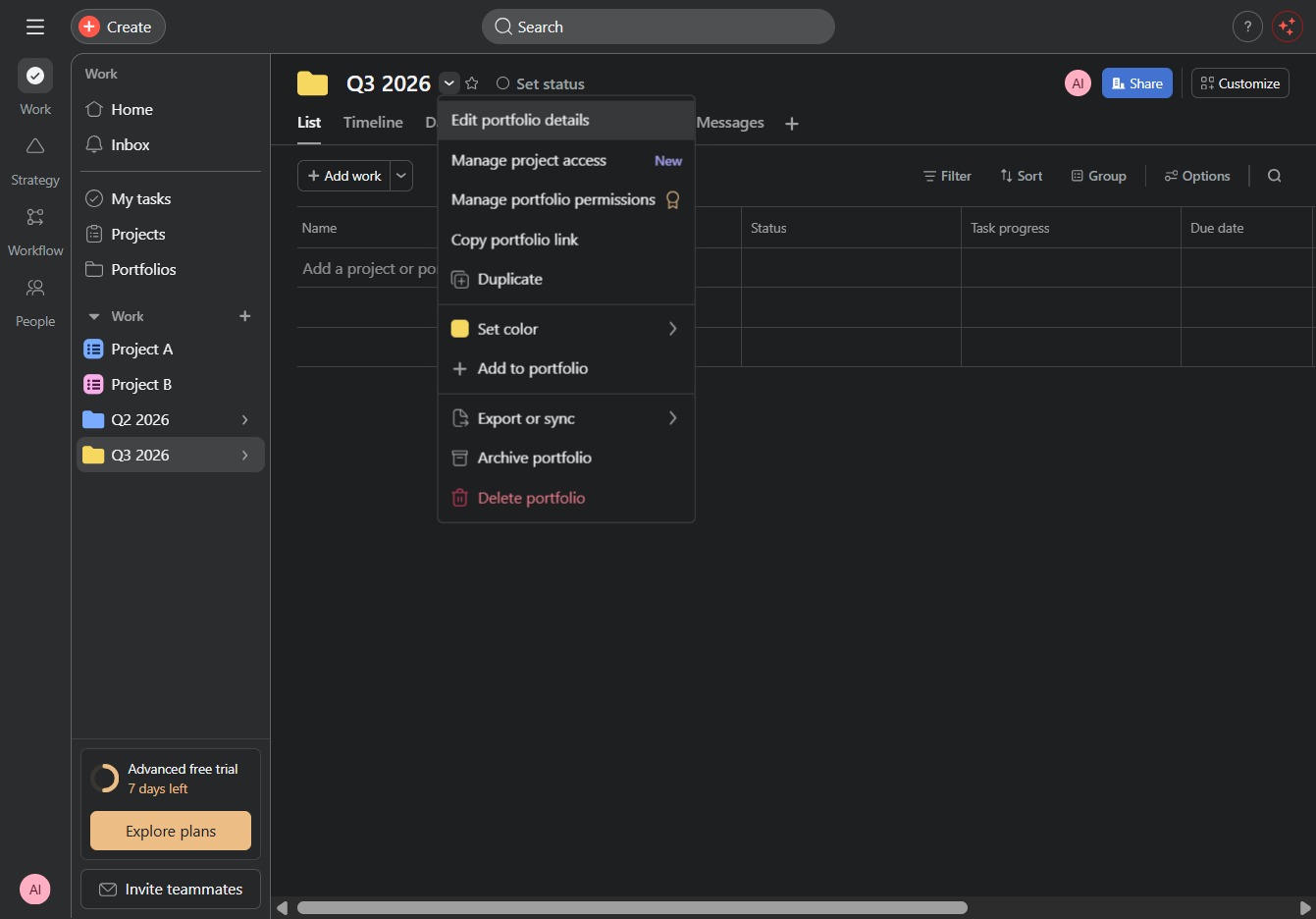The height and width of the screenshot is (919, 1316).
Task: Click the Due date column header
Action: coord(1246,228)
